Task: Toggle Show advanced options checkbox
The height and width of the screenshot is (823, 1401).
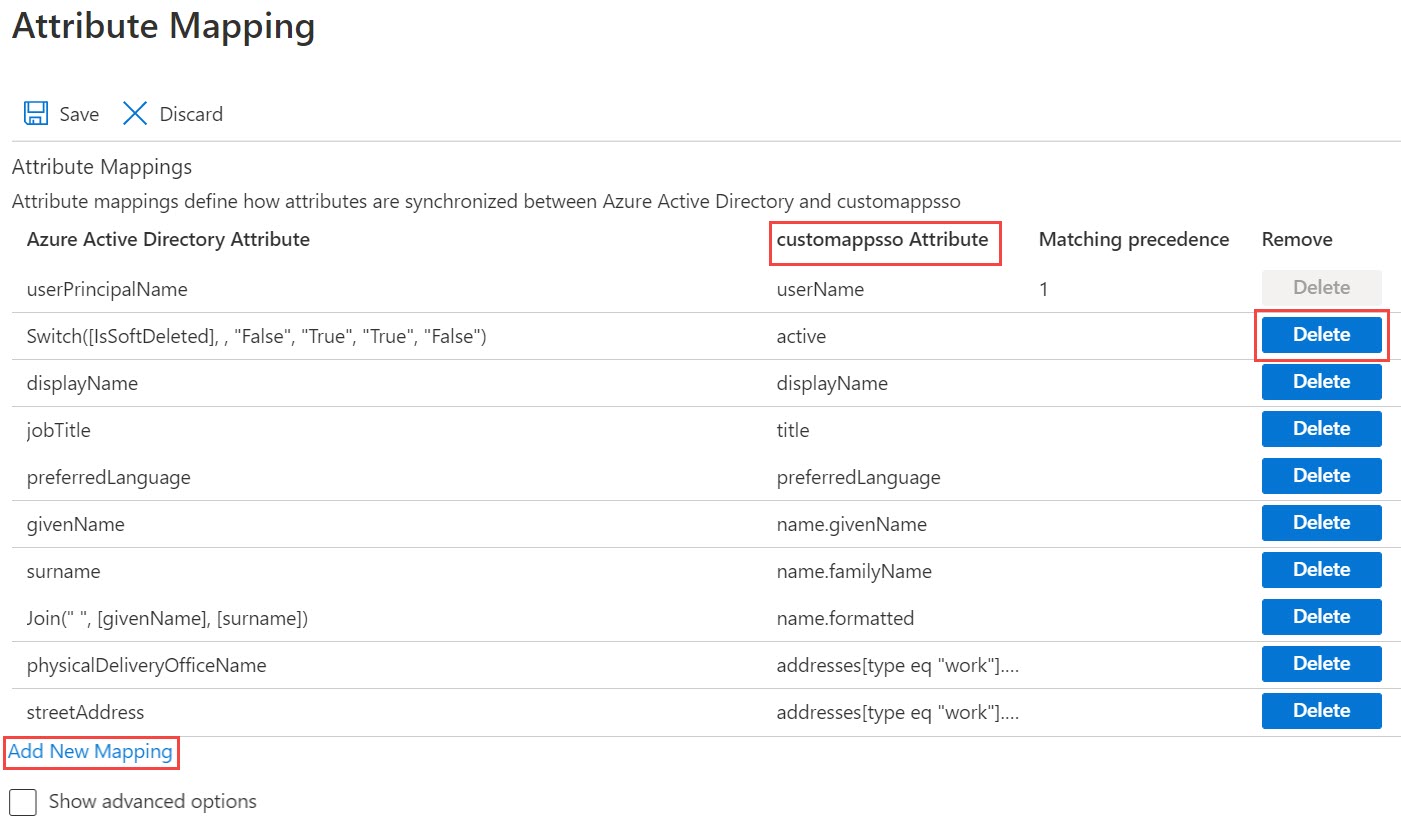Action: 23,802
